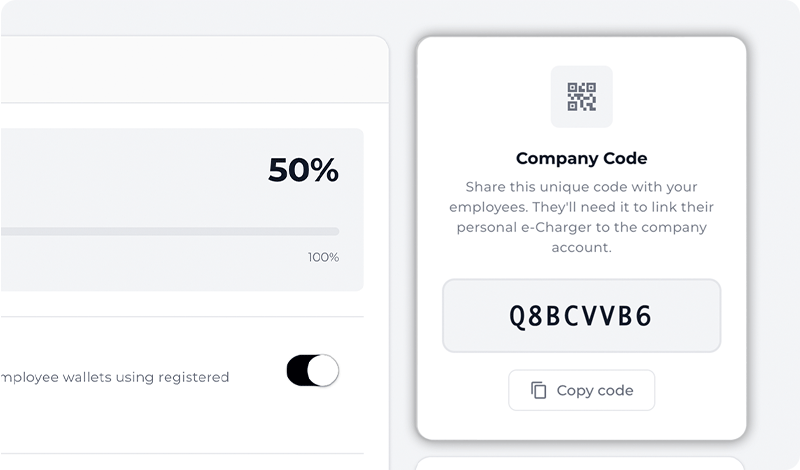Click the 50% percentage value

click(303, 171)
